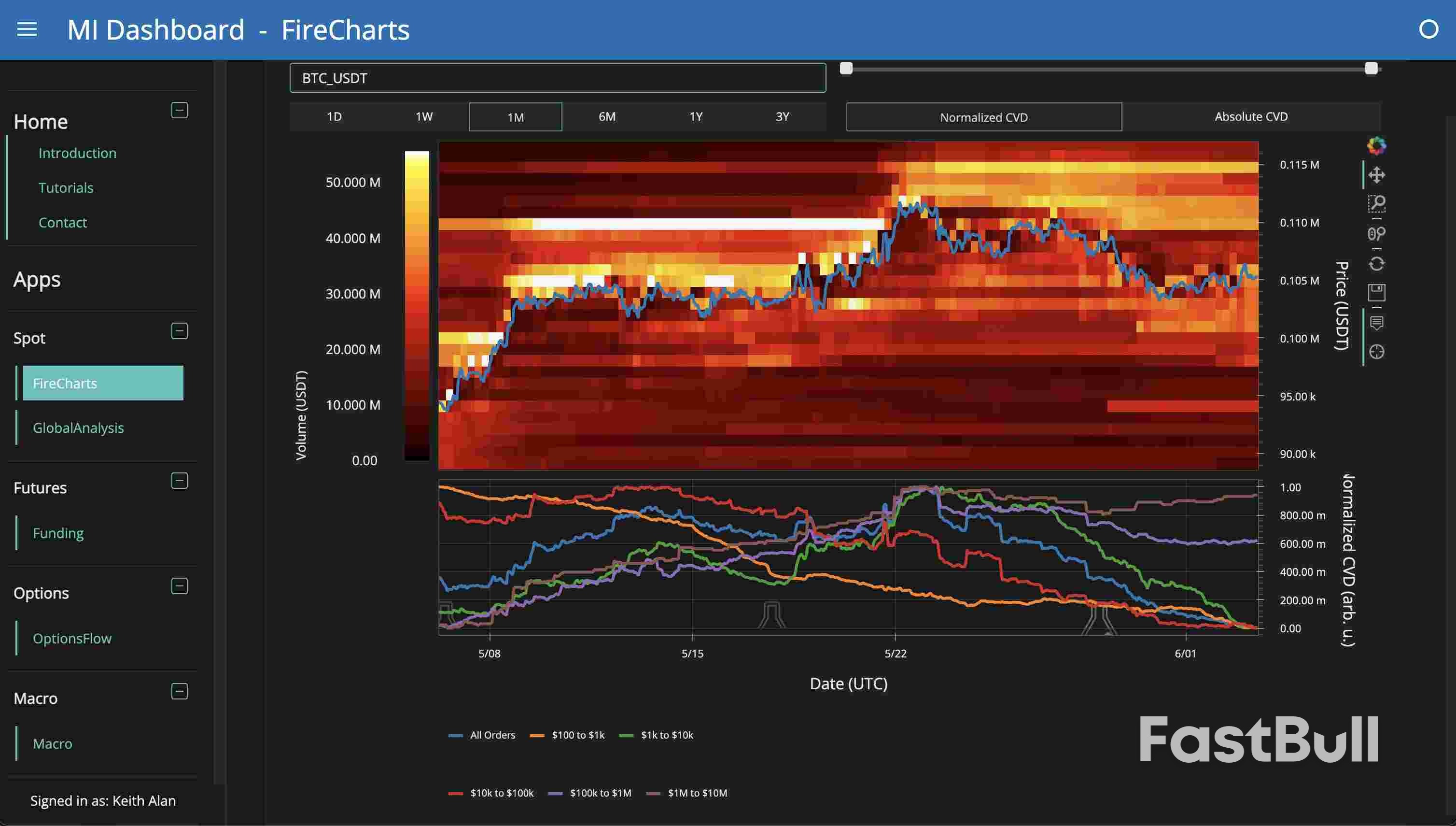Select the 6M timeframe tab
The width and height of the screenshot is (1456, 826).
coord(607,117)
